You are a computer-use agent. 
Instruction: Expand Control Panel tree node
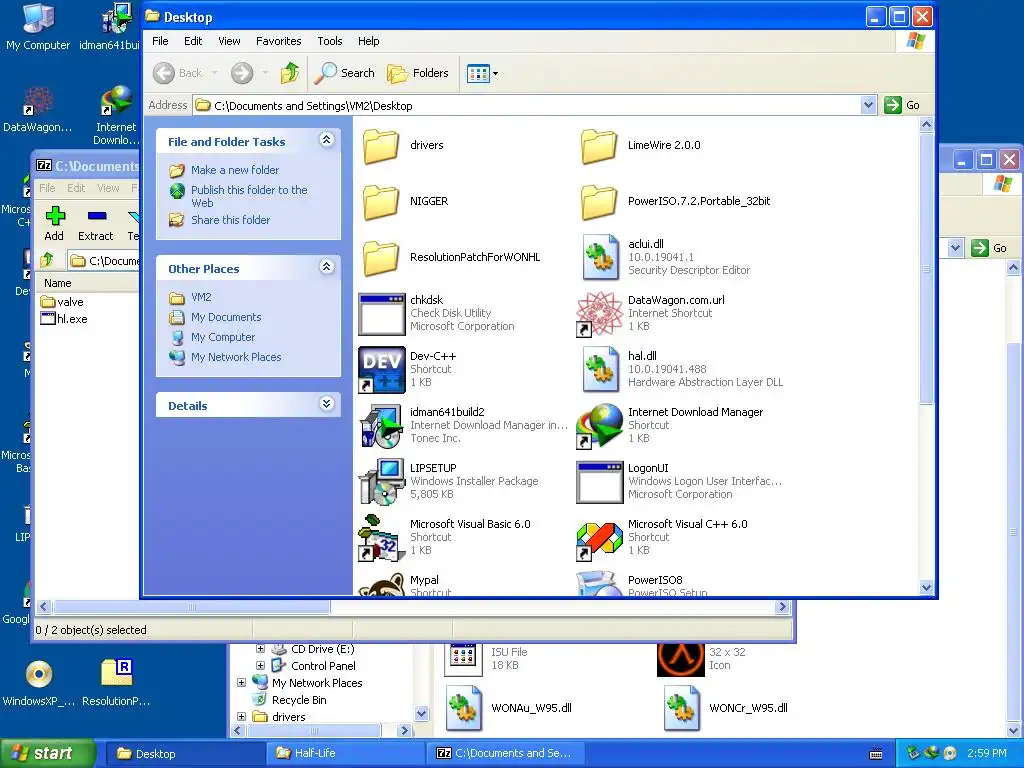click(x=260, y=666)
